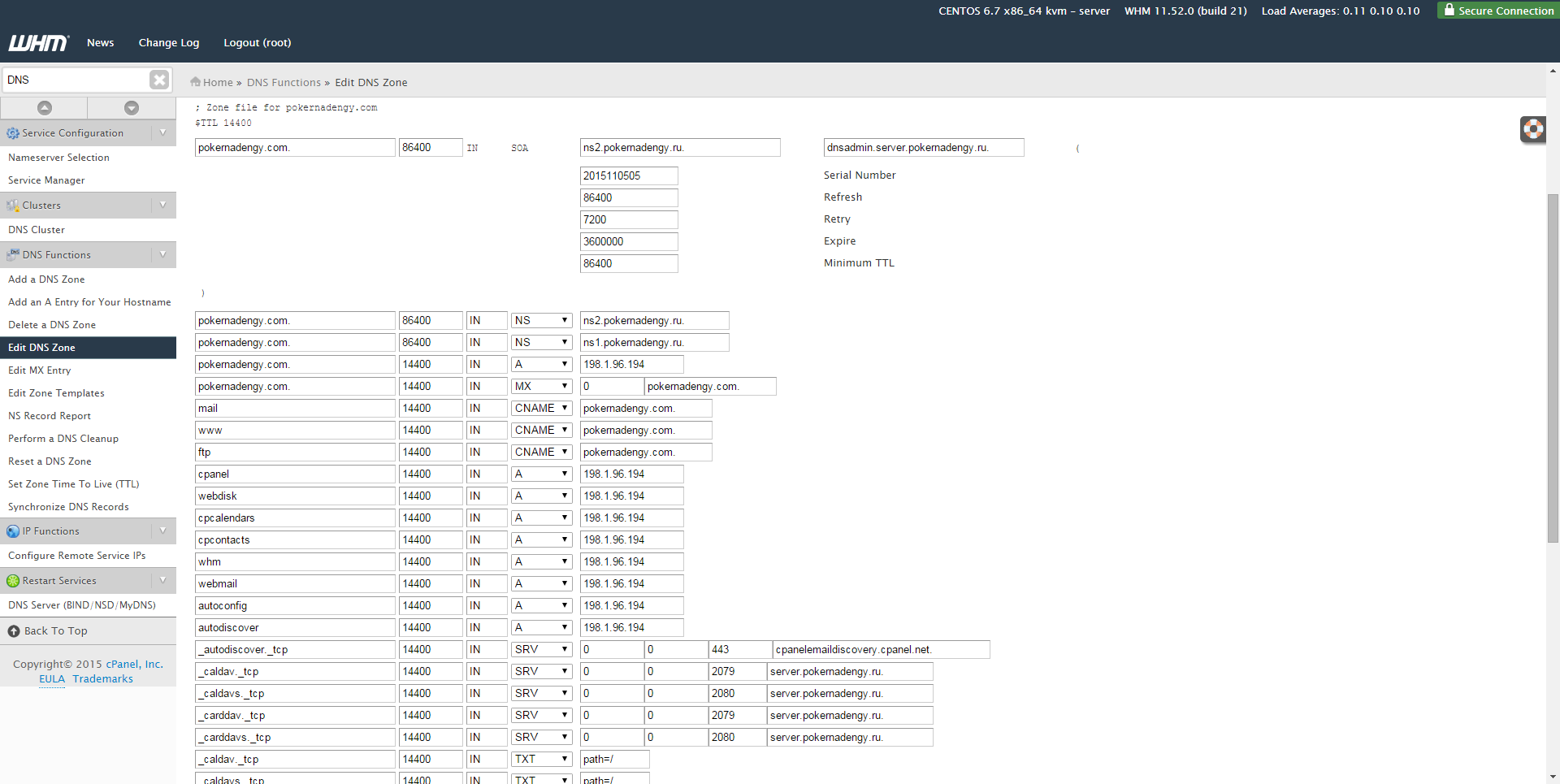Collapse the DNS Functions sidebar section
1560x784 pixels.
[162, 255]
